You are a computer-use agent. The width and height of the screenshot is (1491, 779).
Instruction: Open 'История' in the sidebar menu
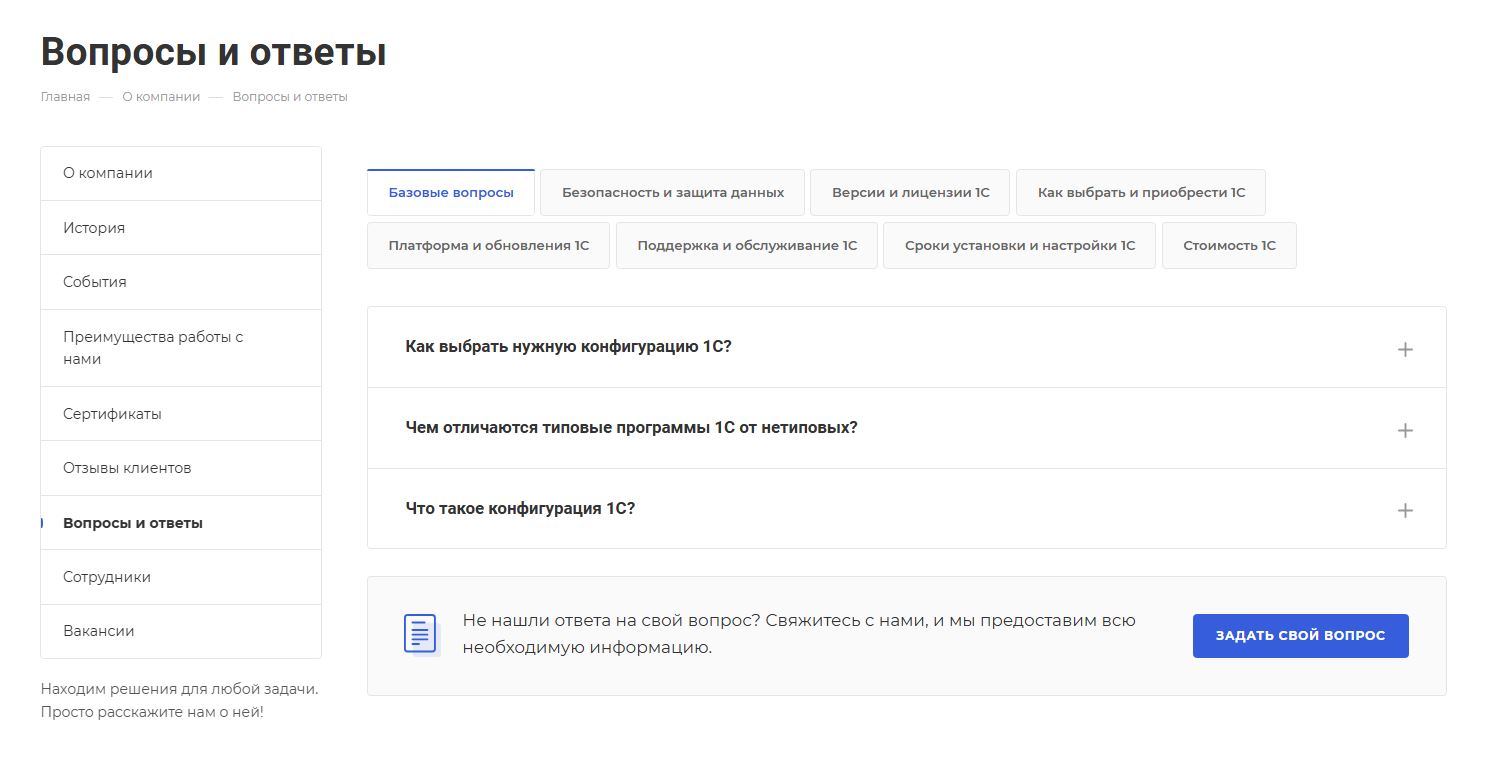pos(94,228)
